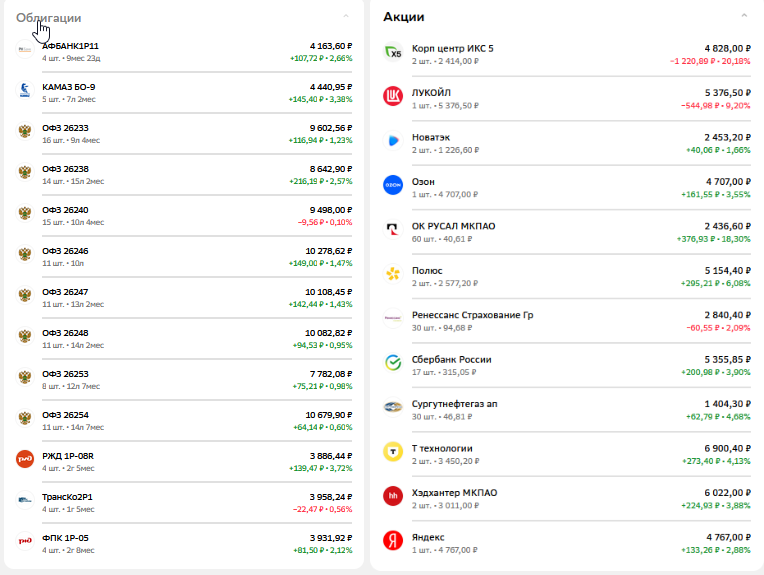764x575 pixels.
Task: Click the loss −544,98 ₽ · 9,20% of ЛУКОЙЛ
Action: [716, 105]
